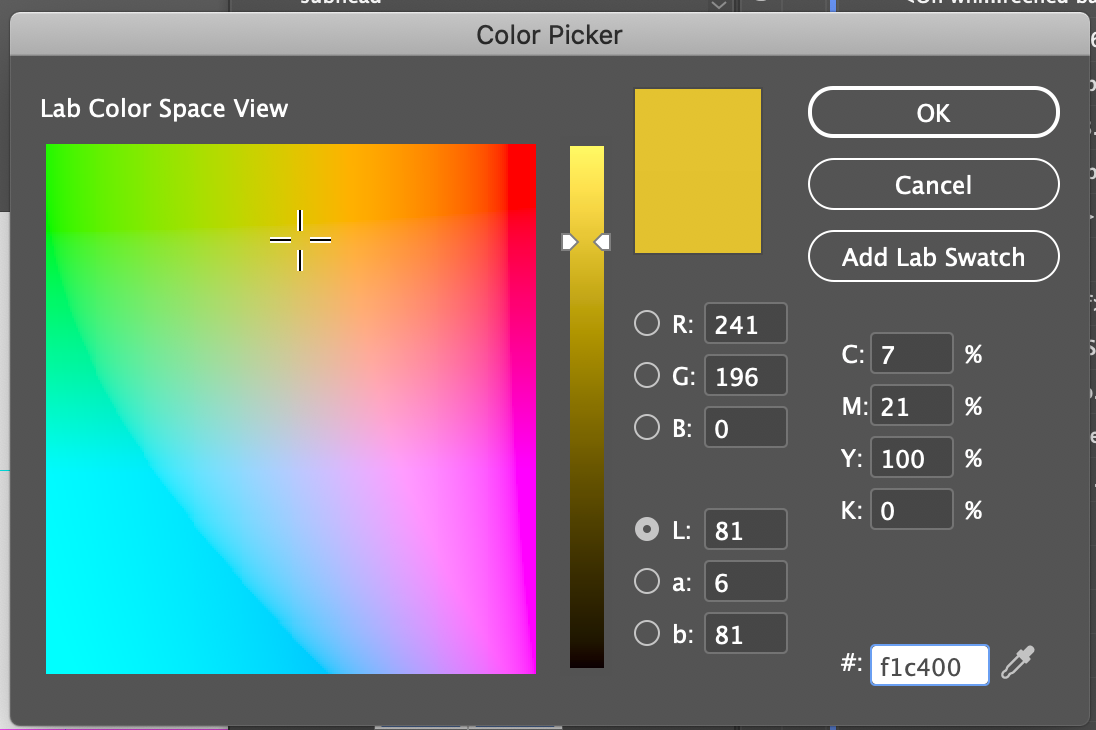The height and width of the screenshot is (730, 1096).
Task: Click the M percentage field showing 21
Action: [911, 405]
